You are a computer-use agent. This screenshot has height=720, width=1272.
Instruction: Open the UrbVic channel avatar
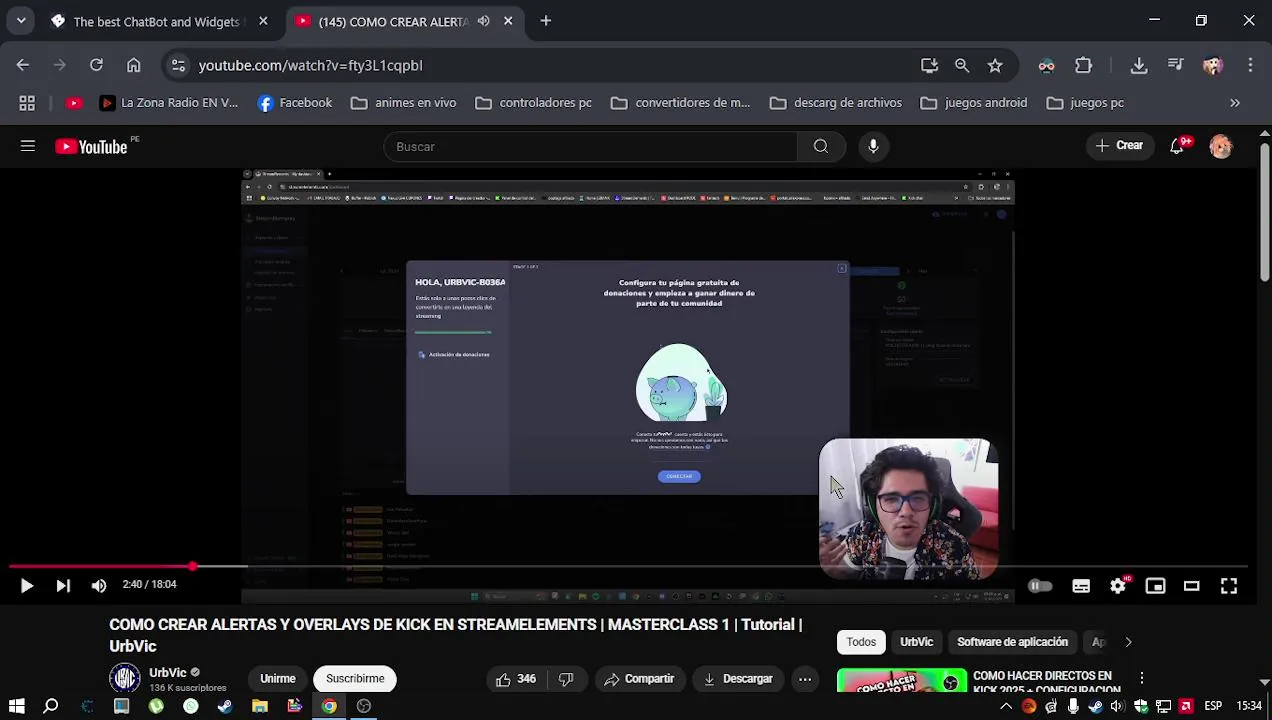pyautogui.click(x=125, y=678)
